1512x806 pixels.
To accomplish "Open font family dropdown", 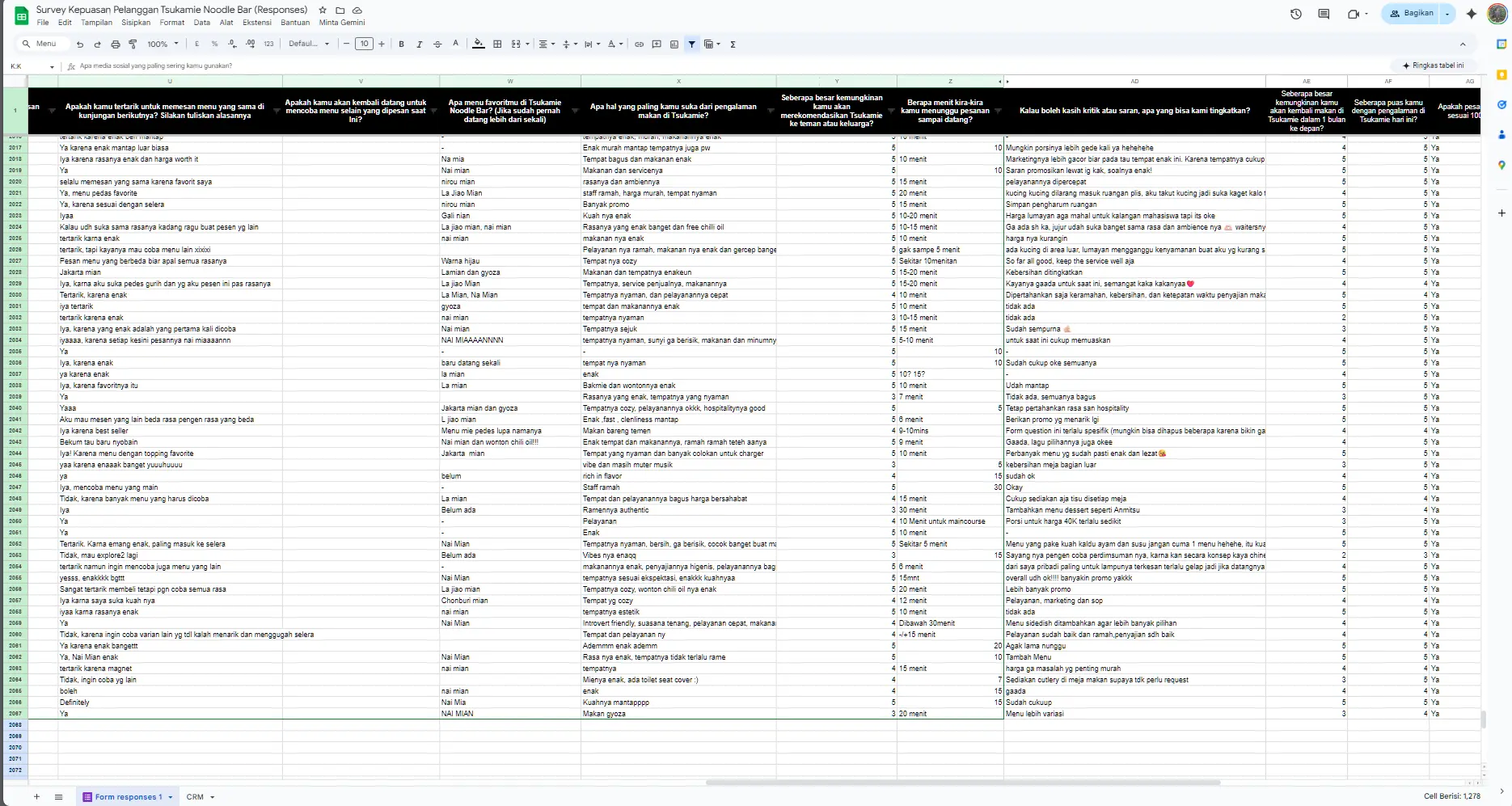I will pyautogui.click(x=309, y=44).
